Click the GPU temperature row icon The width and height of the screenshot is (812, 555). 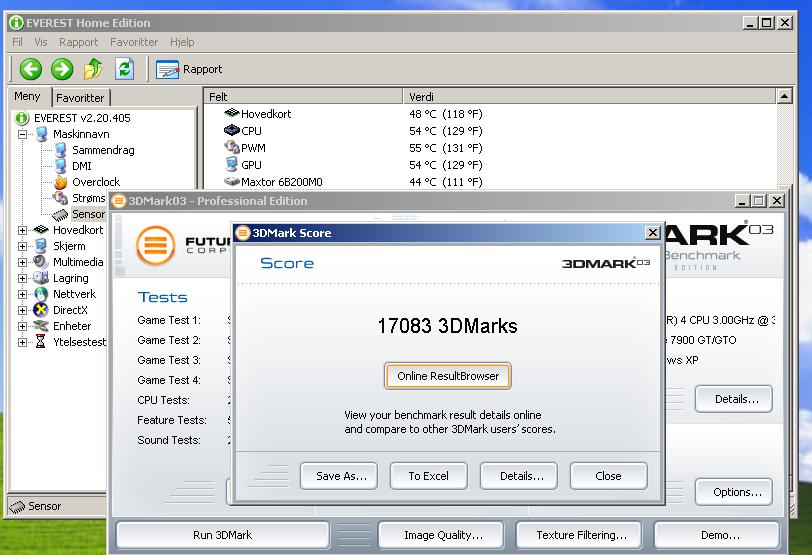tap(231, 165)
